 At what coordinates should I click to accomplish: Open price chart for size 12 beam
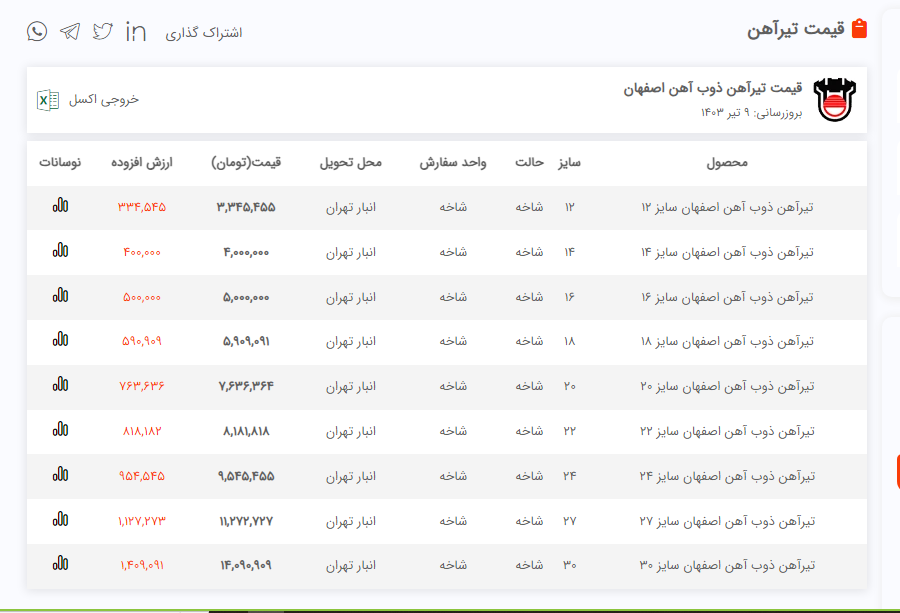click(61, 206)
